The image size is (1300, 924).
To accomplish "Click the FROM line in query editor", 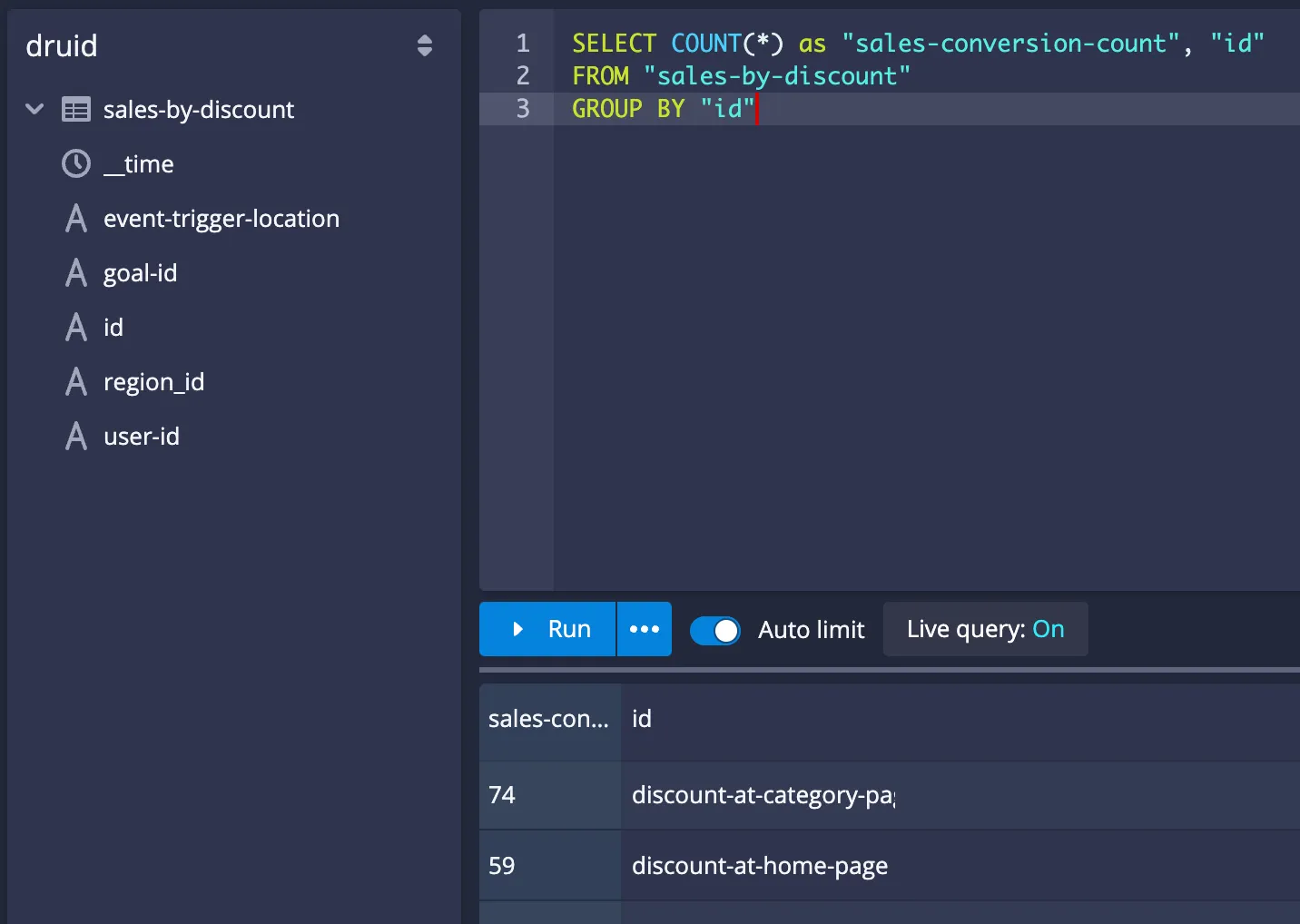I will click(741, 76).
